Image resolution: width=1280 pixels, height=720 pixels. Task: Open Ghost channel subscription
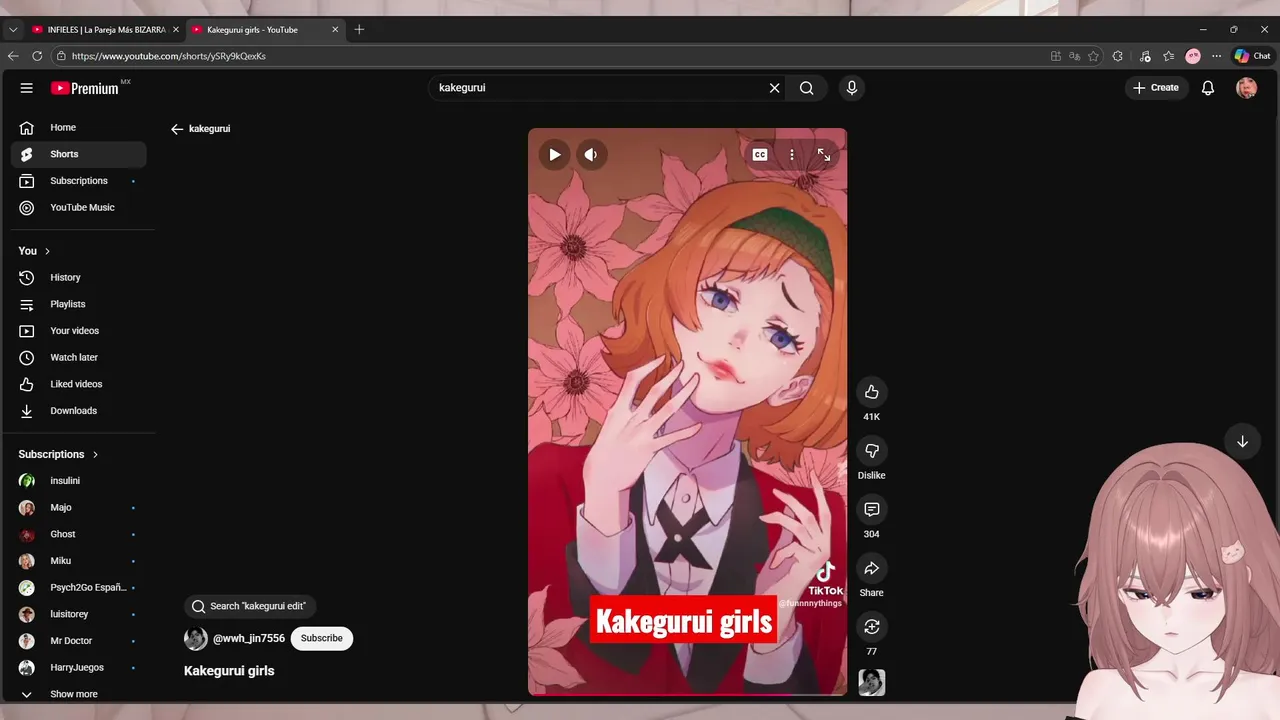click(78, 534)
